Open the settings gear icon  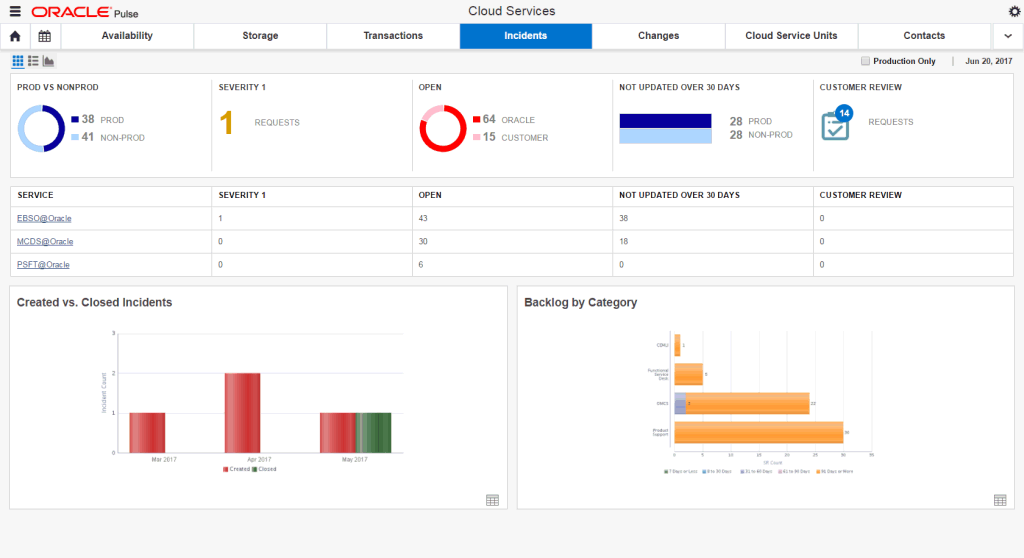tap(1014, 11)
